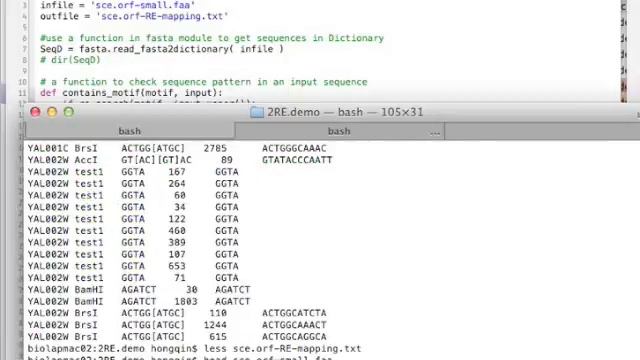Click 'ACTGGCATCTA' in BrsI row 110
The image size is (640, 360).
point(294,313)
